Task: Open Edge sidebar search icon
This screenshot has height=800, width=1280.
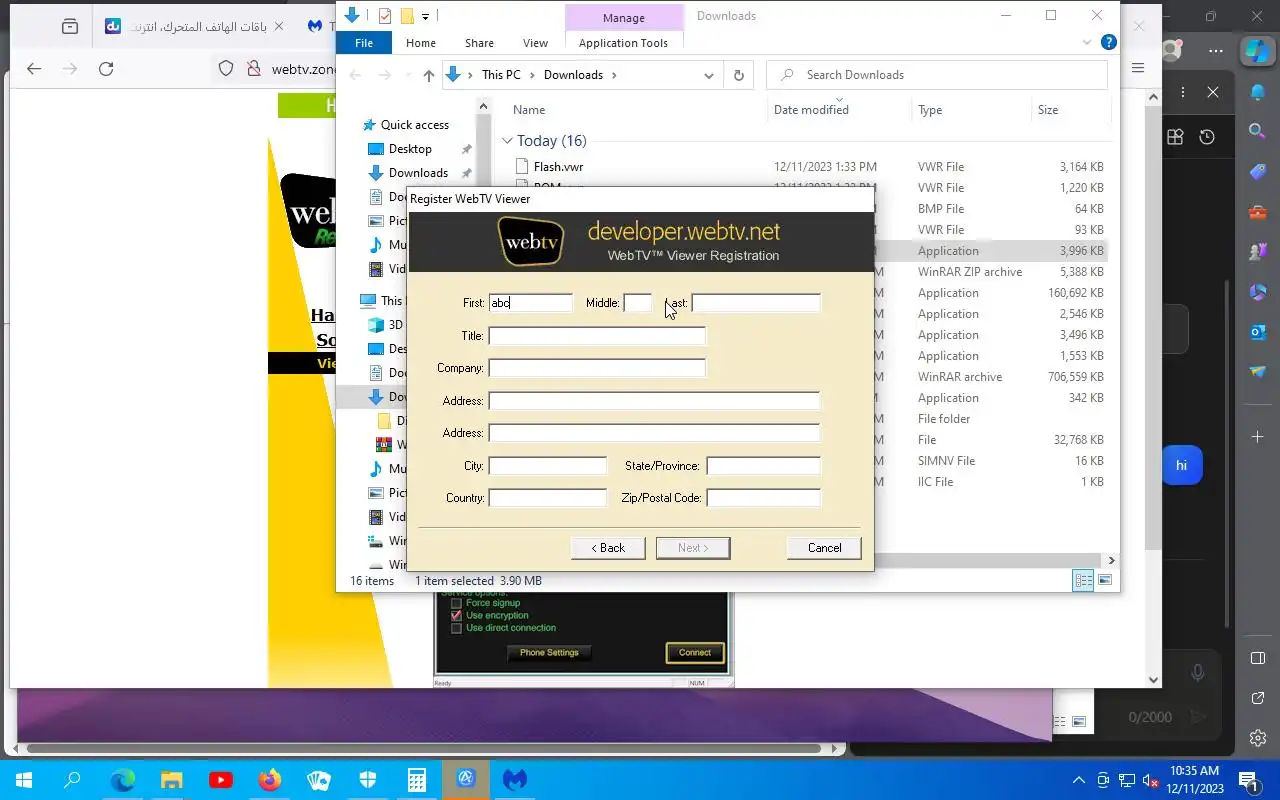Action: [x=1258, y=131]
